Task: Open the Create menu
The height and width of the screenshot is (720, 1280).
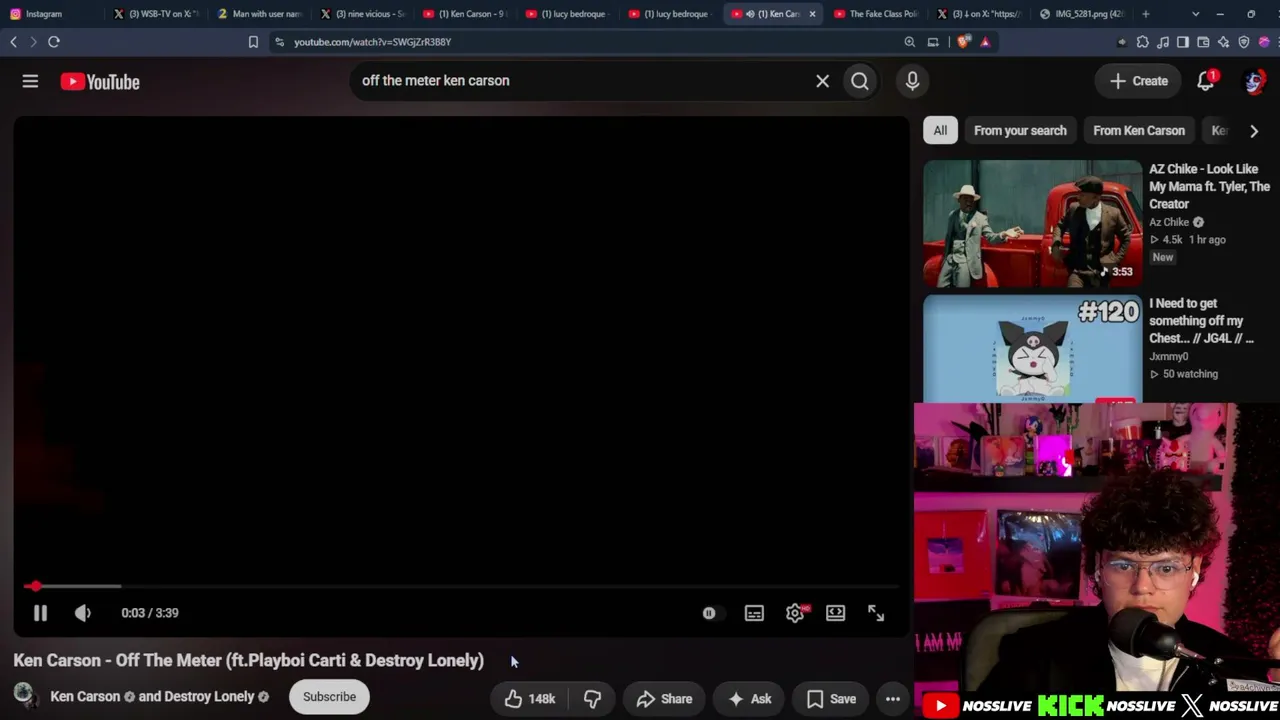Action: pyautogui.click(x=1138, y=81)
